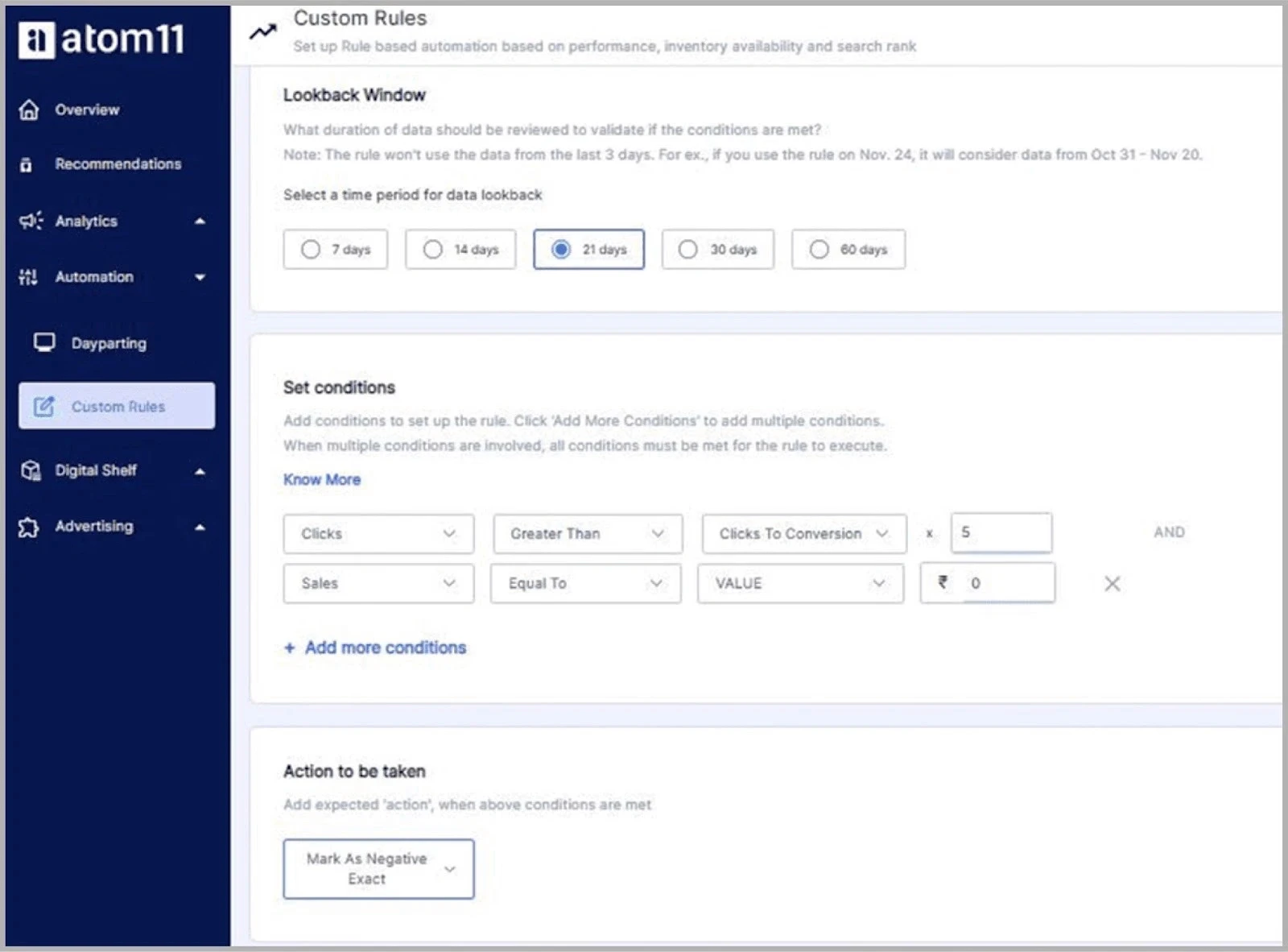Open Recommendations in sidebar
The width and height of the screenshot is (1288, 952).
click(x=118, y=164)
